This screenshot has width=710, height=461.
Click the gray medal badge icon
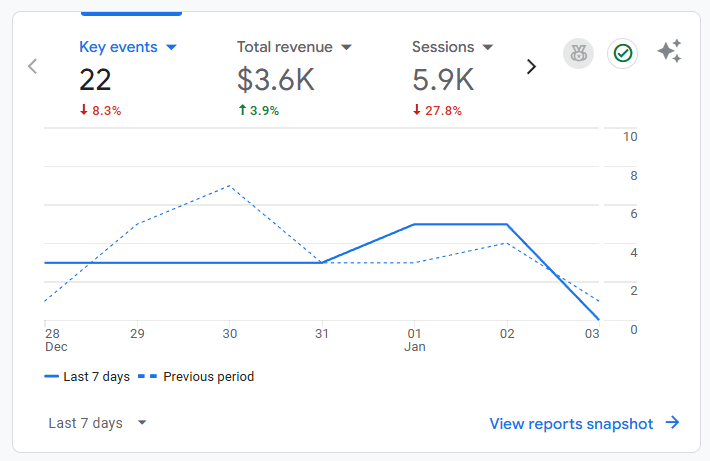(577, 53)
